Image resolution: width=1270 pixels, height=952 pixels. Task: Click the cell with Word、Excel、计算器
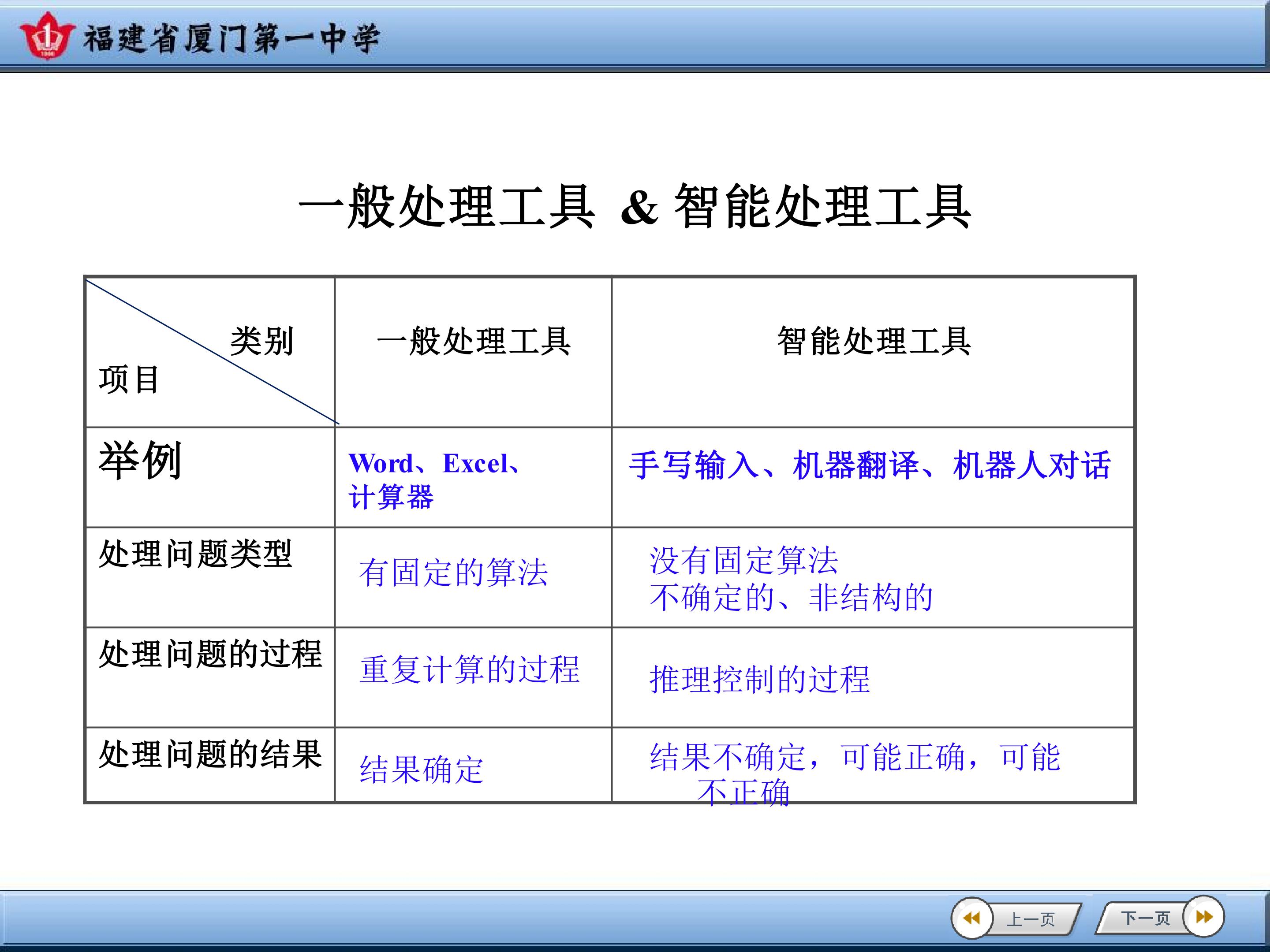click(473, 477)
